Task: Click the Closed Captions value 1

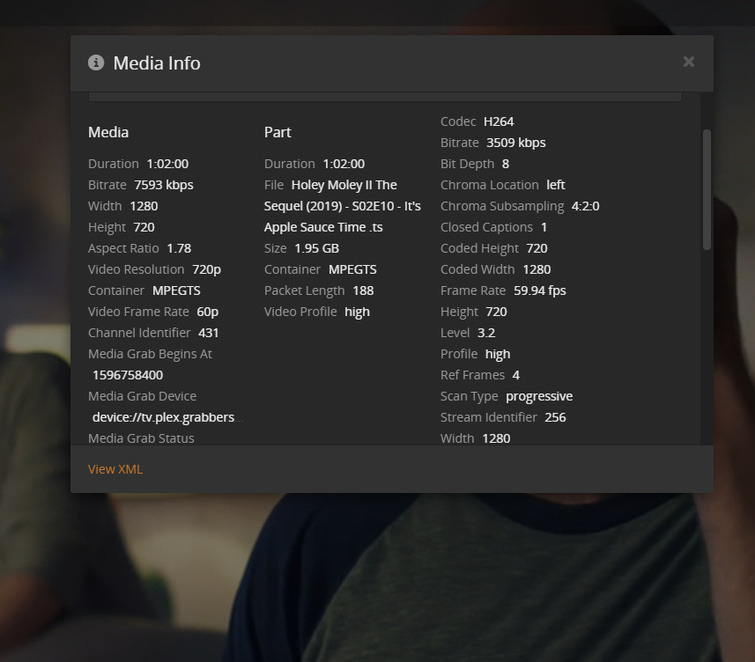Action: click(544, 227)
